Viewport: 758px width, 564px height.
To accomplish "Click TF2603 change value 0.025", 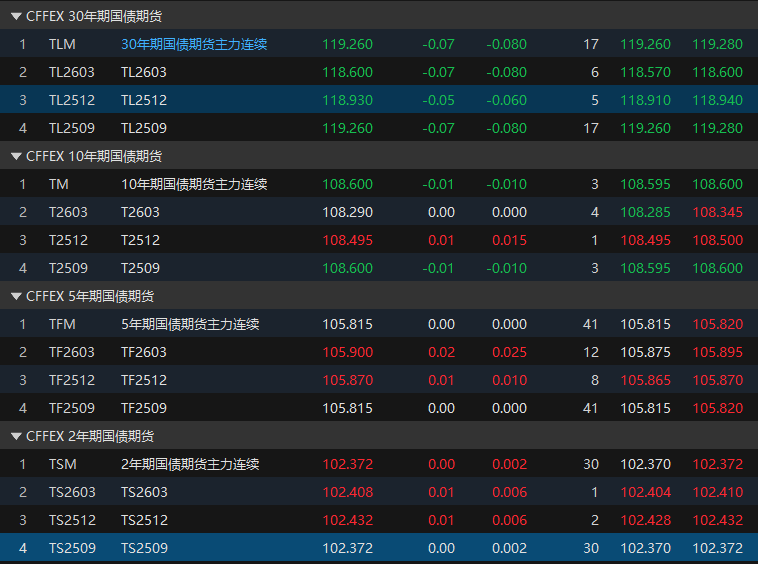I will coord(509,352).
